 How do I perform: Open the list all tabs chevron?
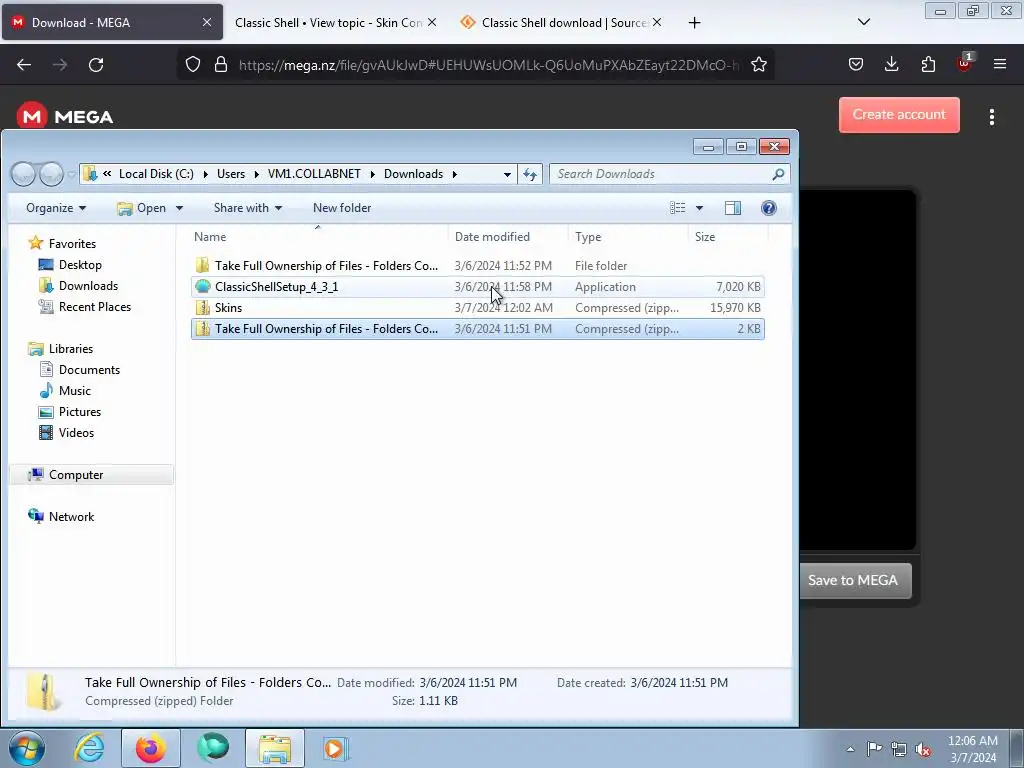[863, 22]
